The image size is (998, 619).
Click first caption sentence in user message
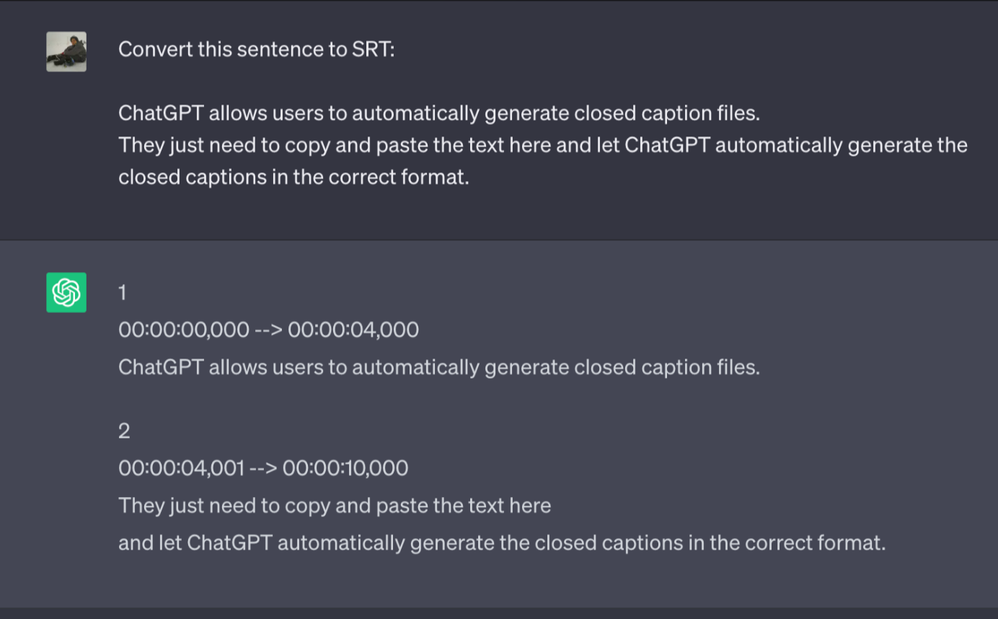[x=446, y=112]
